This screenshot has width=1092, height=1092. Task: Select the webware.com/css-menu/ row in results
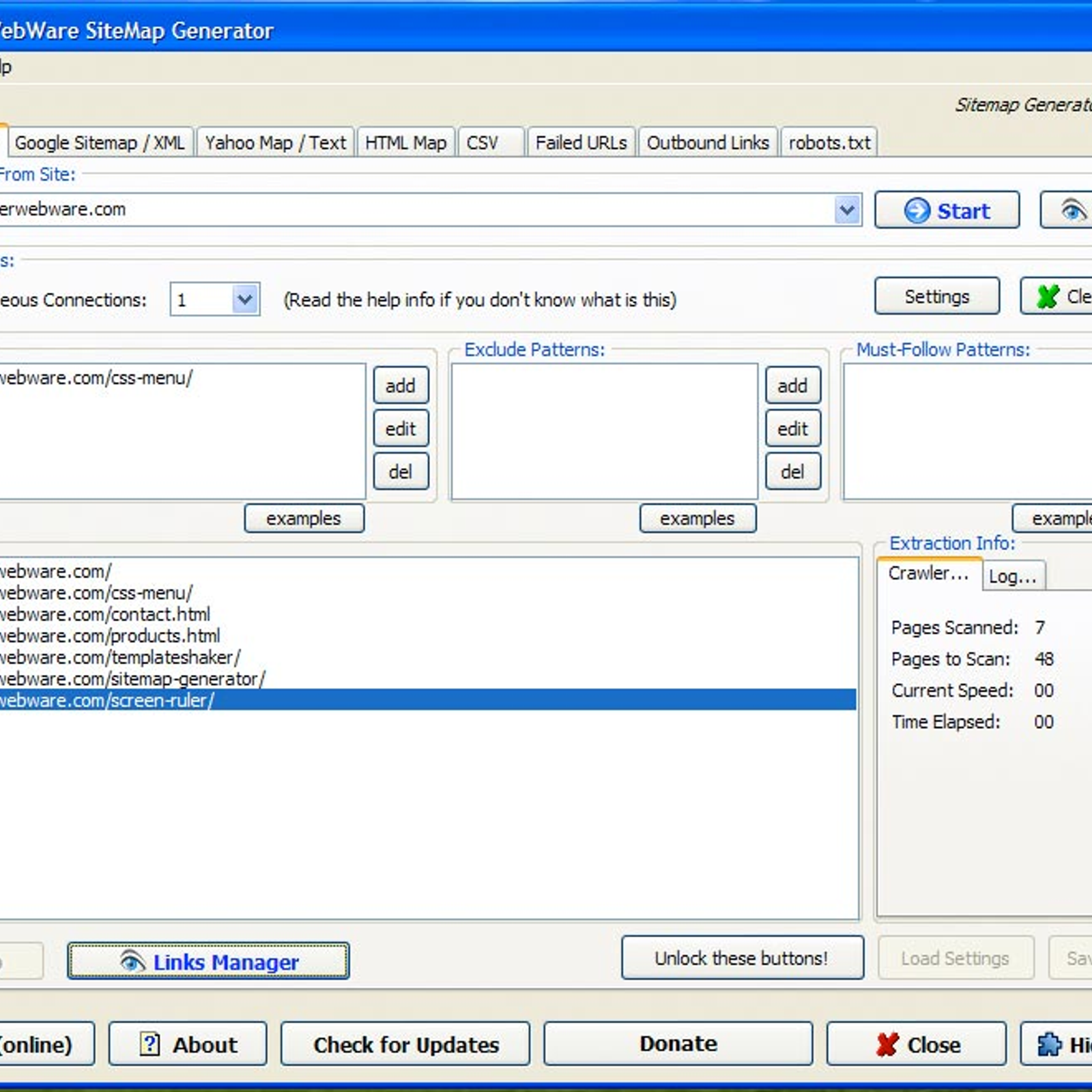(428, 592)
